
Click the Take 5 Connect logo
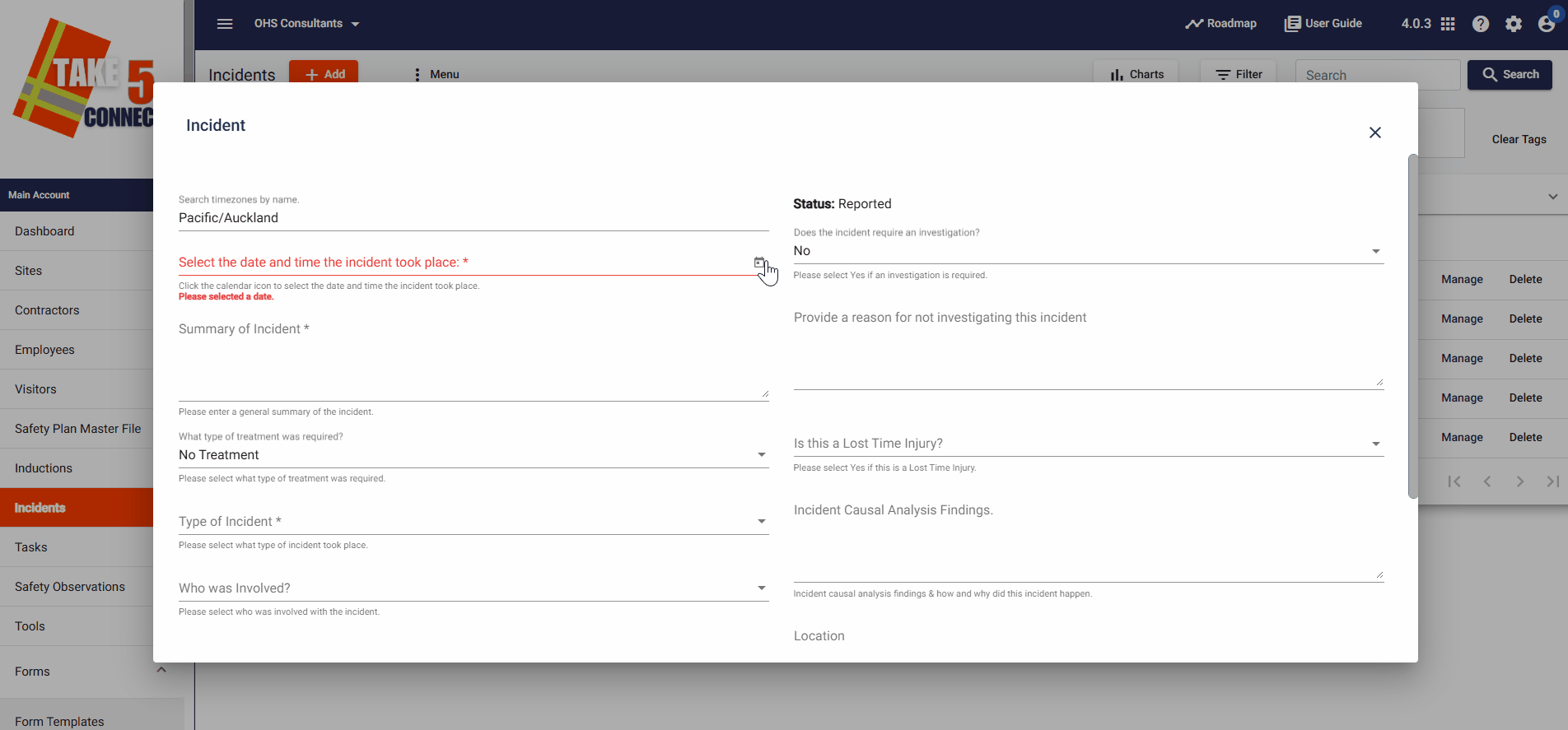pyautogui.click(x=83, y=79)
